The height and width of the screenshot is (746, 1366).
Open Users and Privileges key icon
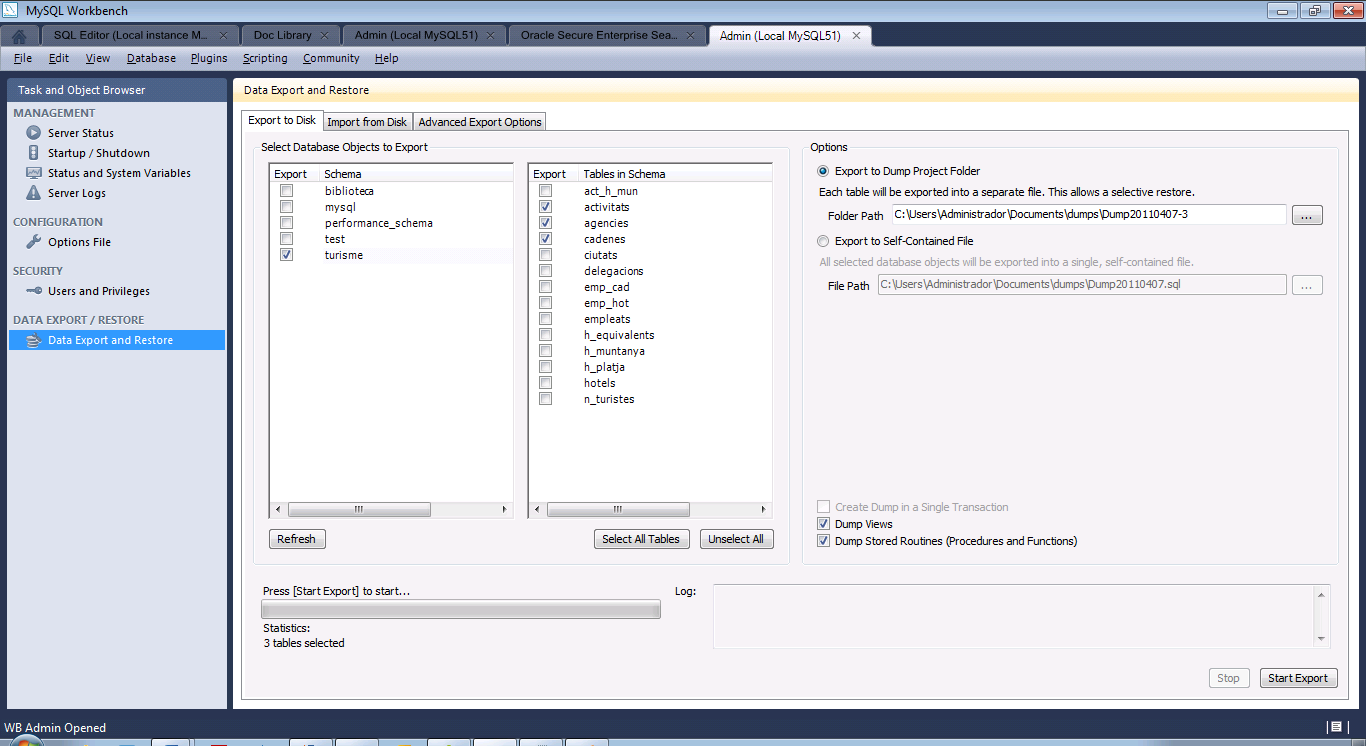34,291
